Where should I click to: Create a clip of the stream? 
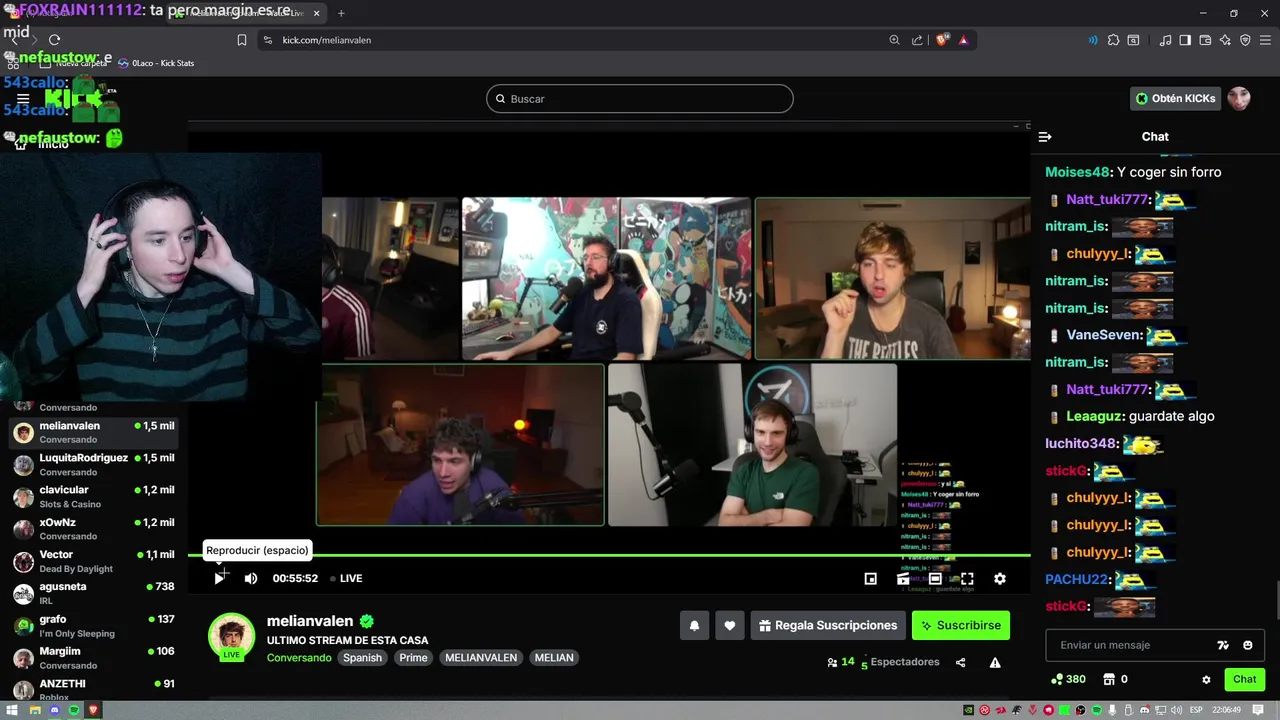pyautogui.click(x=903, y=579)
